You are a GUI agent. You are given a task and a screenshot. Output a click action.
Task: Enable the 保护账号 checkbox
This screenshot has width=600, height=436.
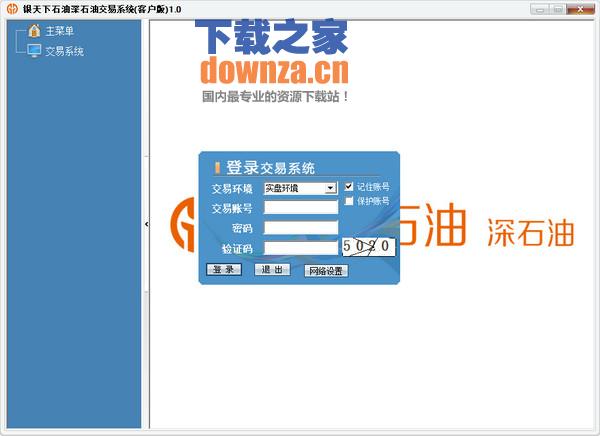(x=348, y=201)
